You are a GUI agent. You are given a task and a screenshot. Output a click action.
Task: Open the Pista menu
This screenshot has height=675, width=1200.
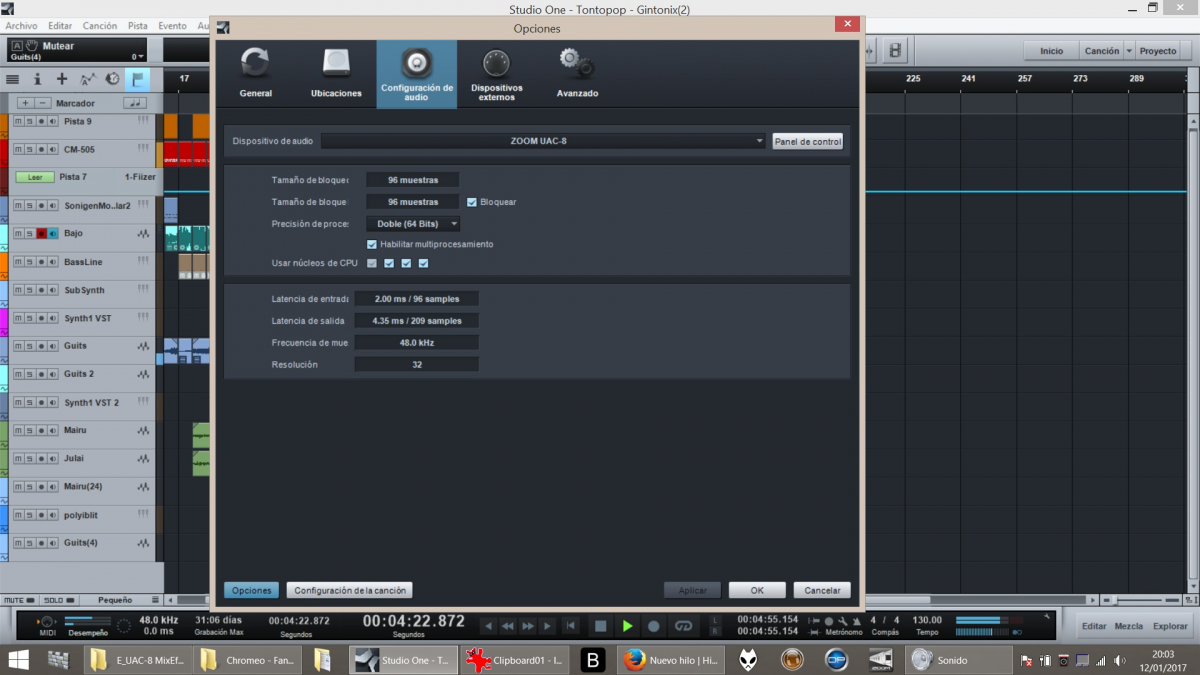(x=138, y=26)
